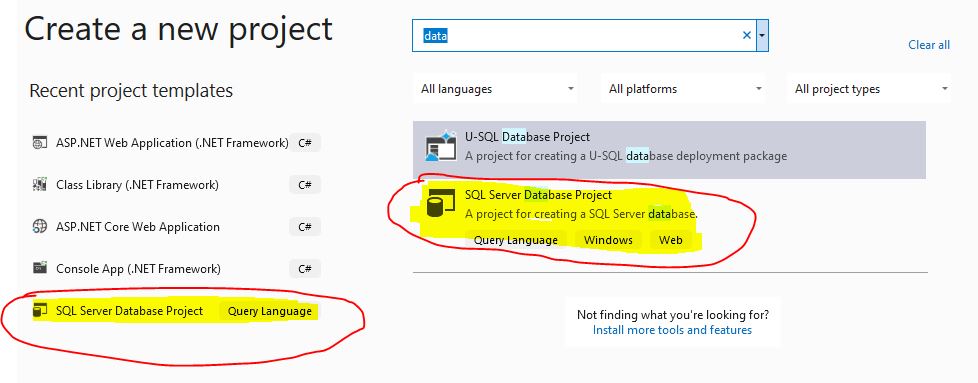Screen dimensions: 978x383
Task: Click C# tag beside Class Library
Action: (x=305, y=185)
